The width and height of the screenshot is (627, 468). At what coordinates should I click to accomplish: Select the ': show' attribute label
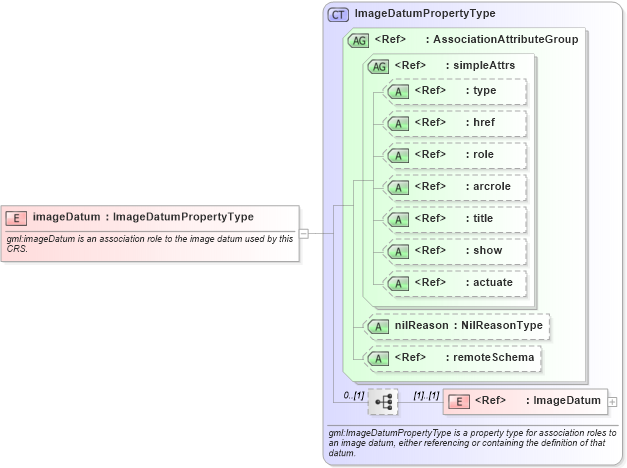(483, 250)
